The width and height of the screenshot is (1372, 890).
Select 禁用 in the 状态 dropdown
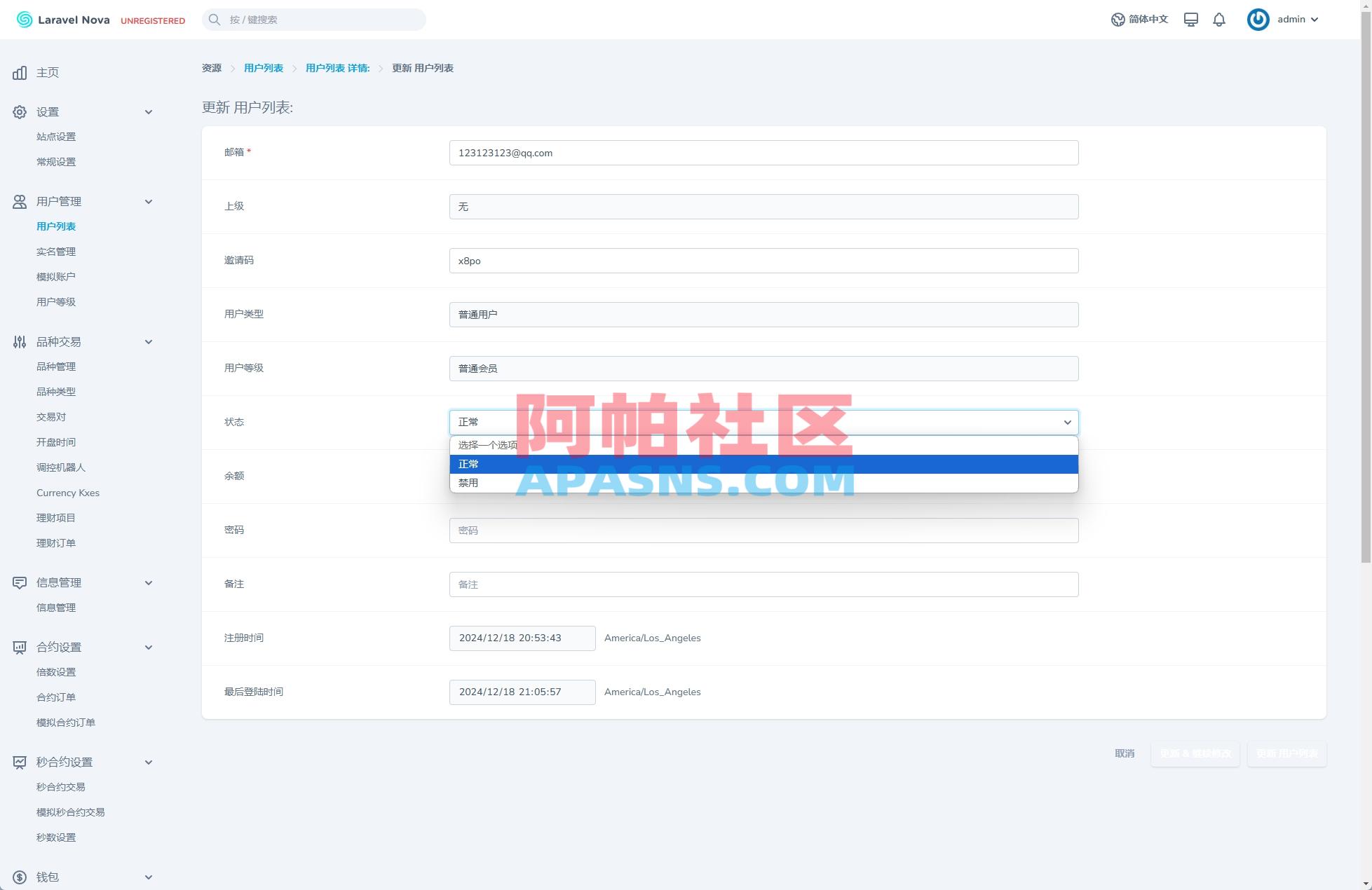(x=468, y=483)
